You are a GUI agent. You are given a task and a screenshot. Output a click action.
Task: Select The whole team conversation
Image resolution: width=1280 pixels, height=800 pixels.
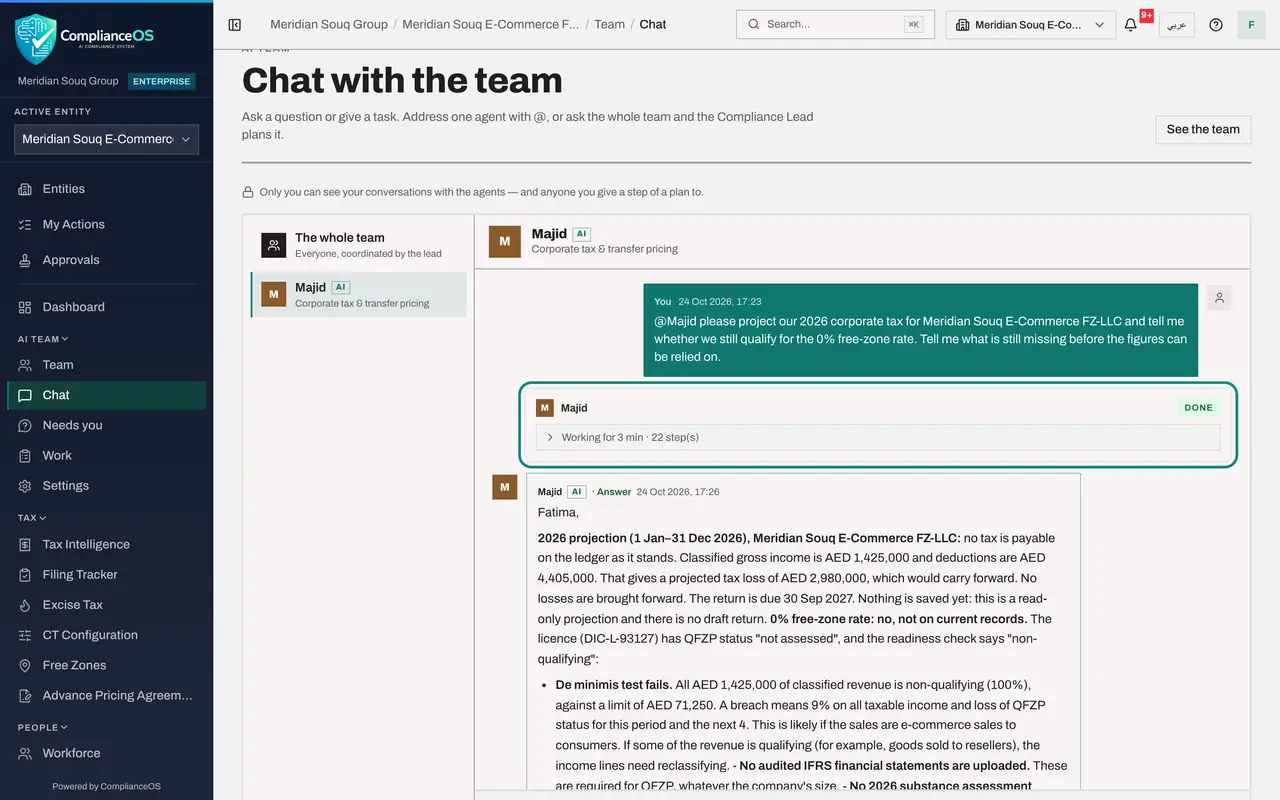[359, 245]
